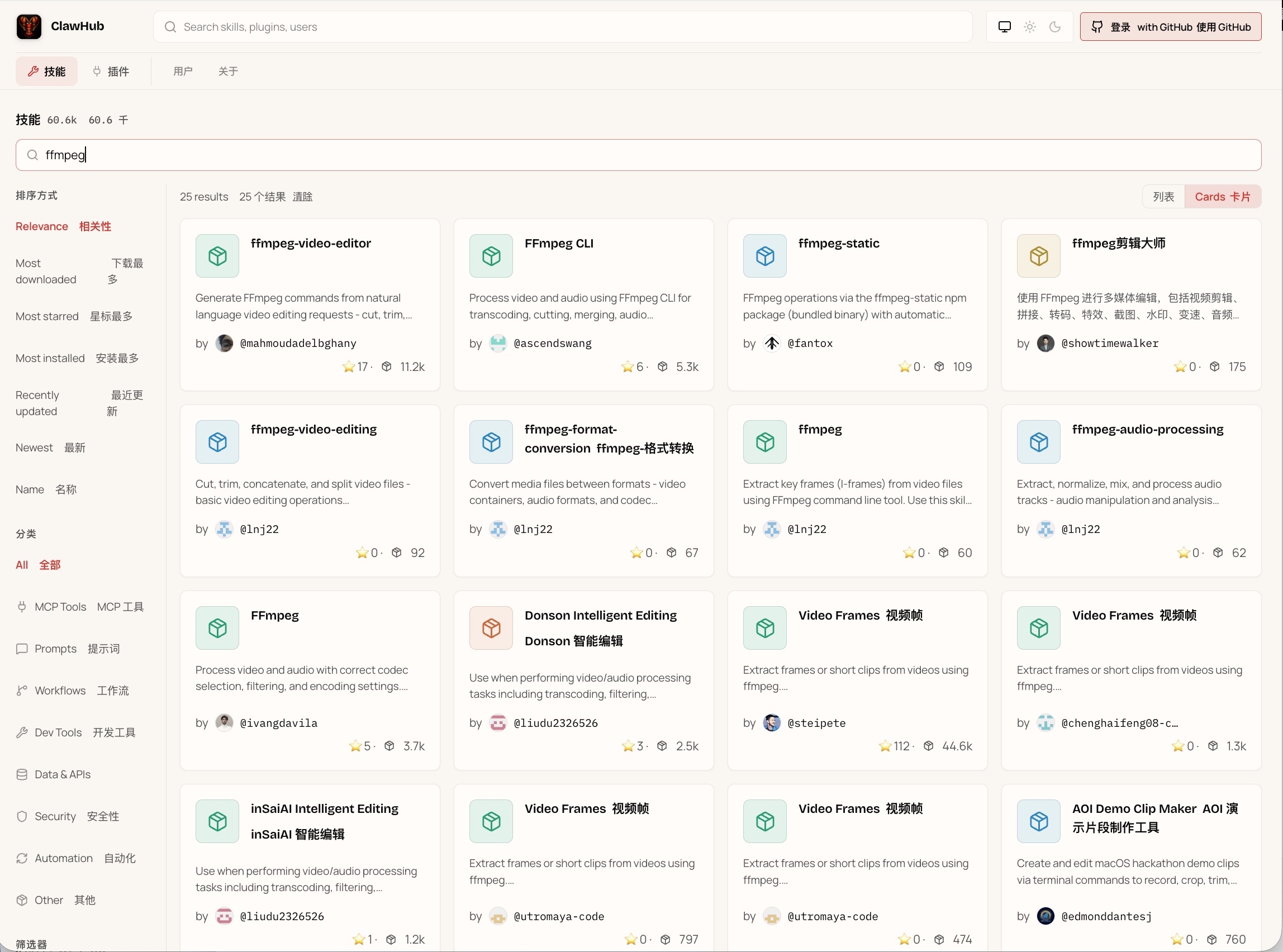Open the ffmpeg-video-editor skill title
This screenshot has width=1283, height=952.
(x=311, y=243)
